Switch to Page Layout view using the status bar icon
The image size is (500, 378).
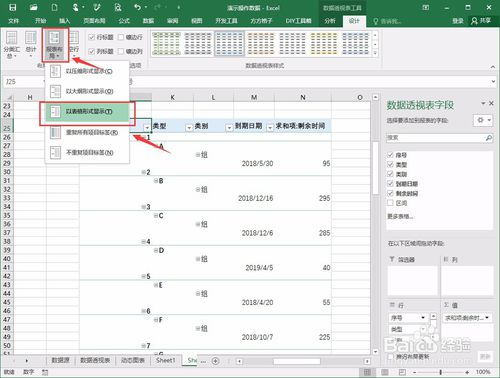pos(385,372)
